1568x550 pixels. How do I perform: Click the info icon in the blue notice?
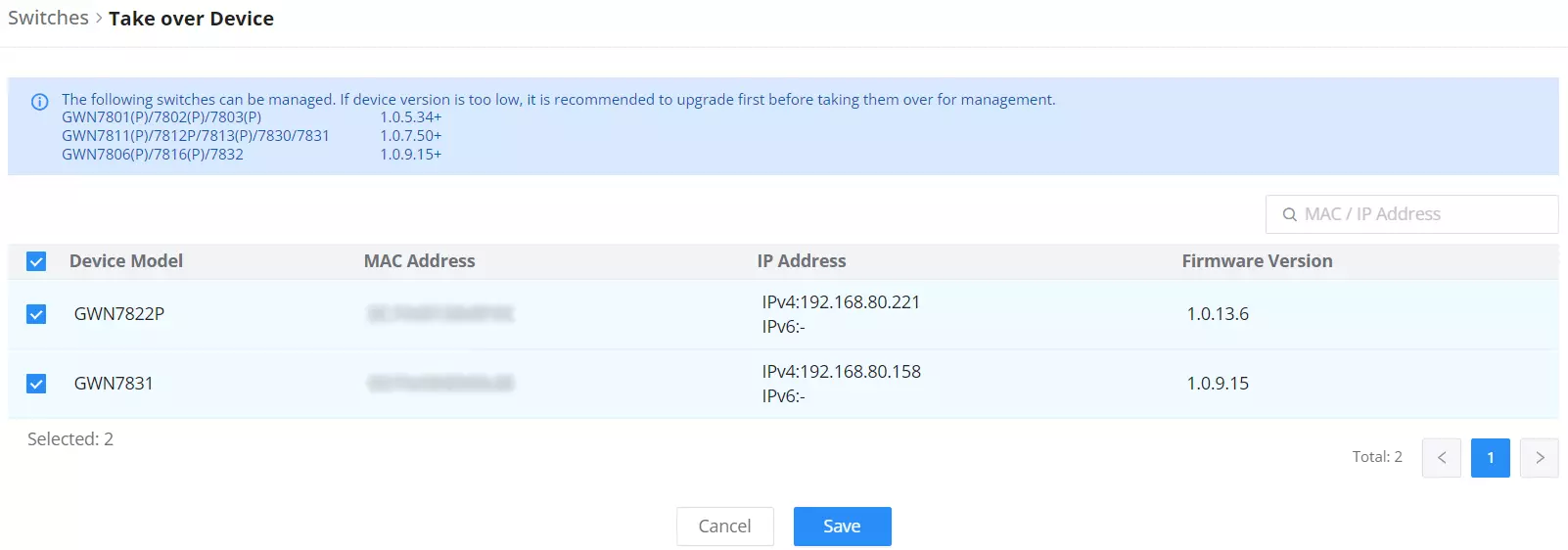(40, 102)
